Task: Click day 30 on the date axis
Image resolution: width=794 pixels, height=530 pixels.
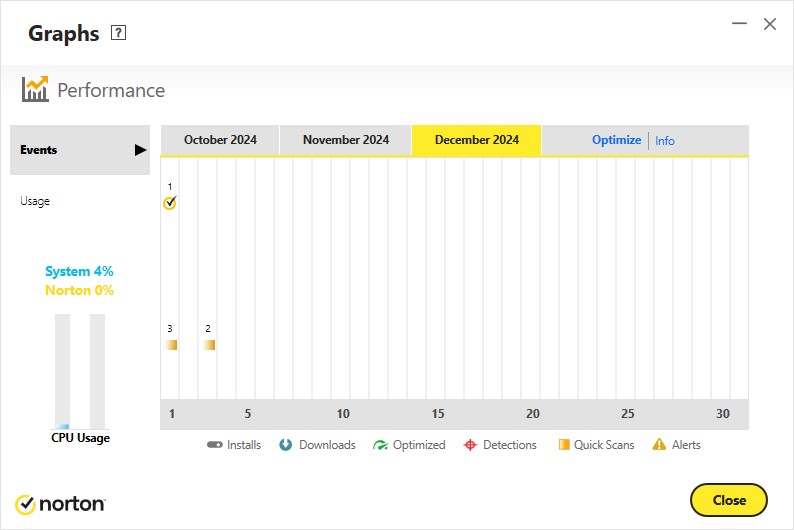Action: [723, 414]
